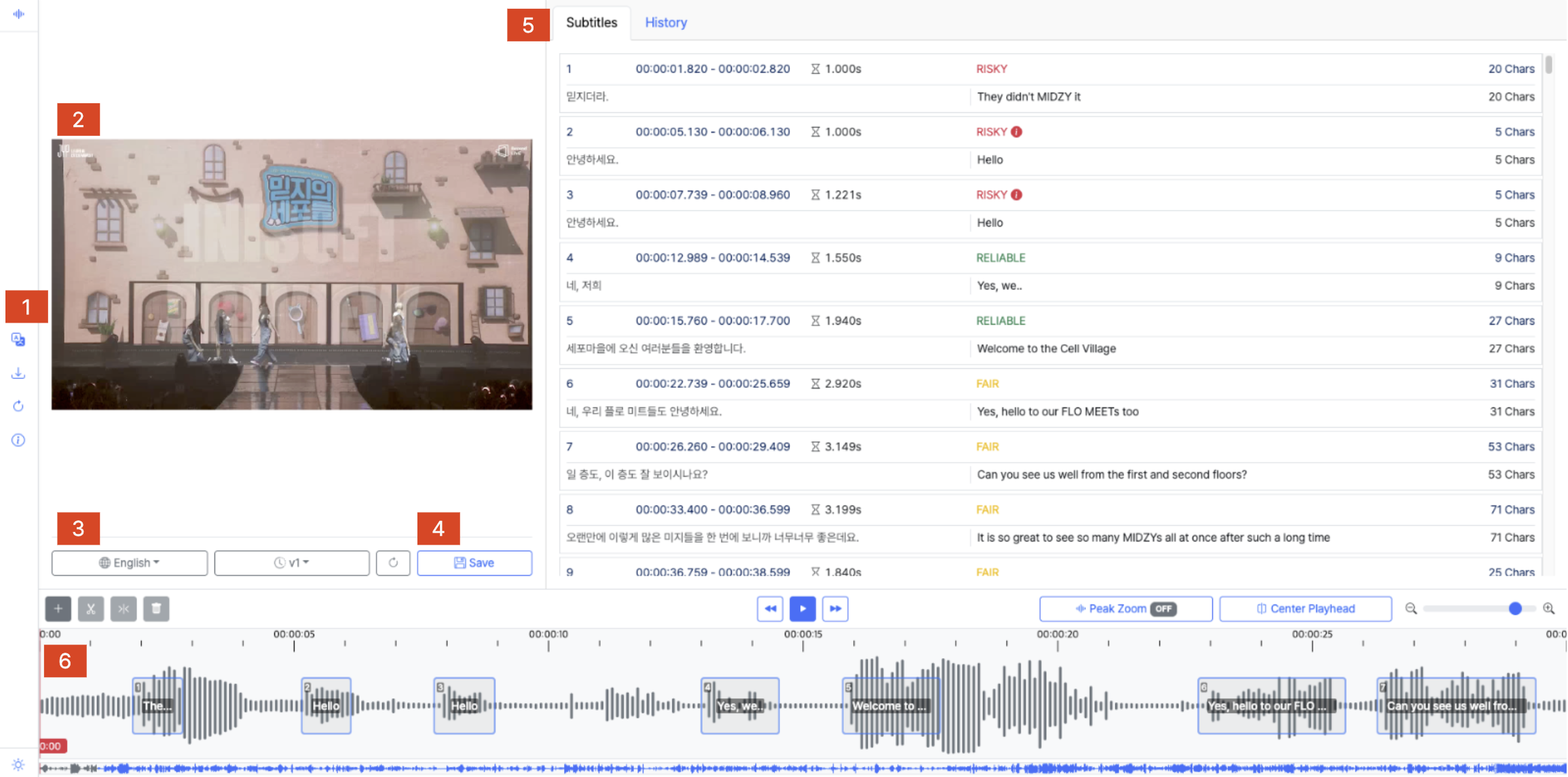Screen dimensions: 1568x777
Task: Select the Subtitles tab
Action: point(592,22)
